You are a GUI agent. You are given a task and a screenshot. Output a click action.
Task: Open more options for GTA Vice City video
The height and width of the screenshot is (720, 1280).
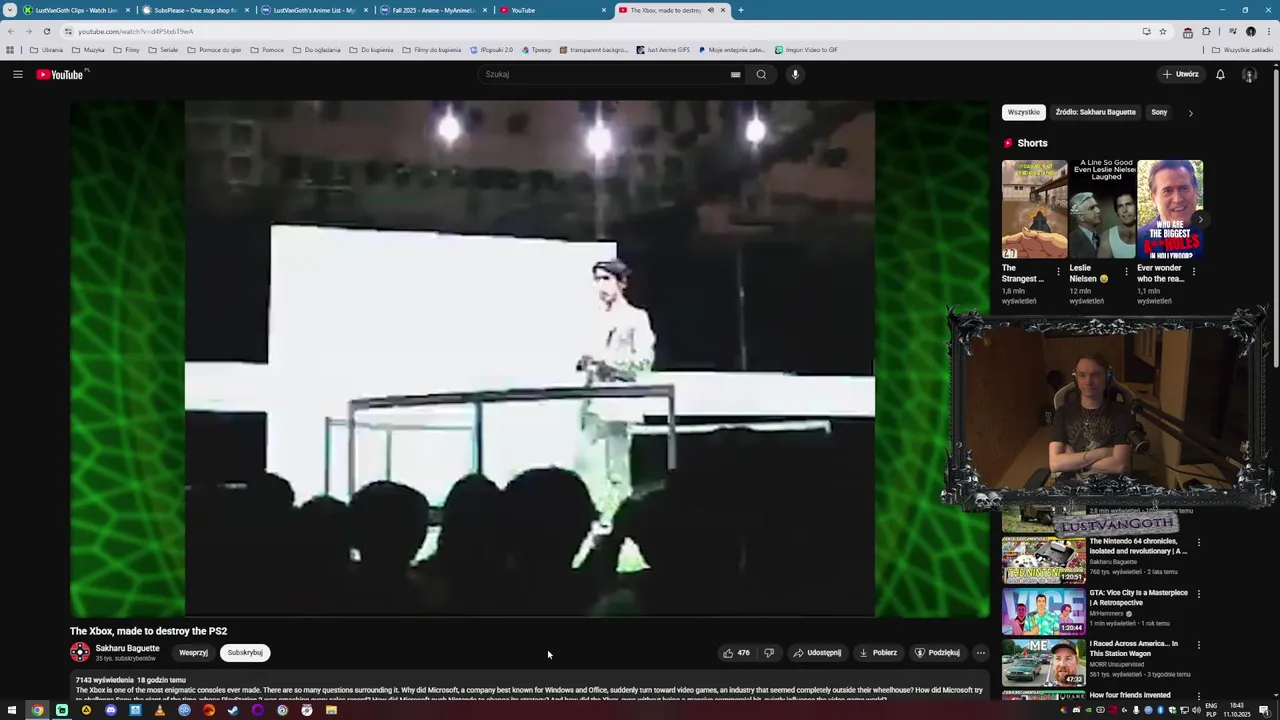pyautogui.click(x=1198, y=594)
